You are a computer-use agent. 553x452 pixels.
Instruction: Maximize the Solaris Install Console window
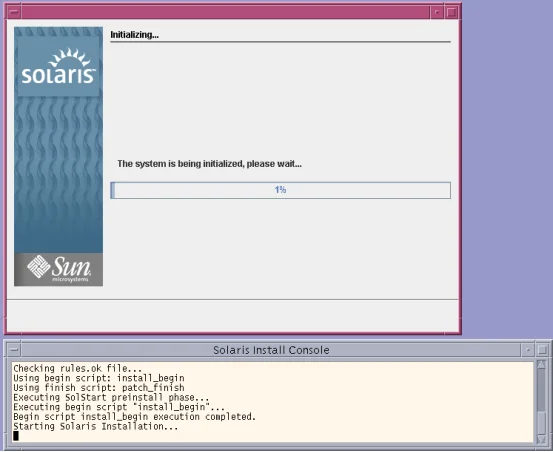542,350
